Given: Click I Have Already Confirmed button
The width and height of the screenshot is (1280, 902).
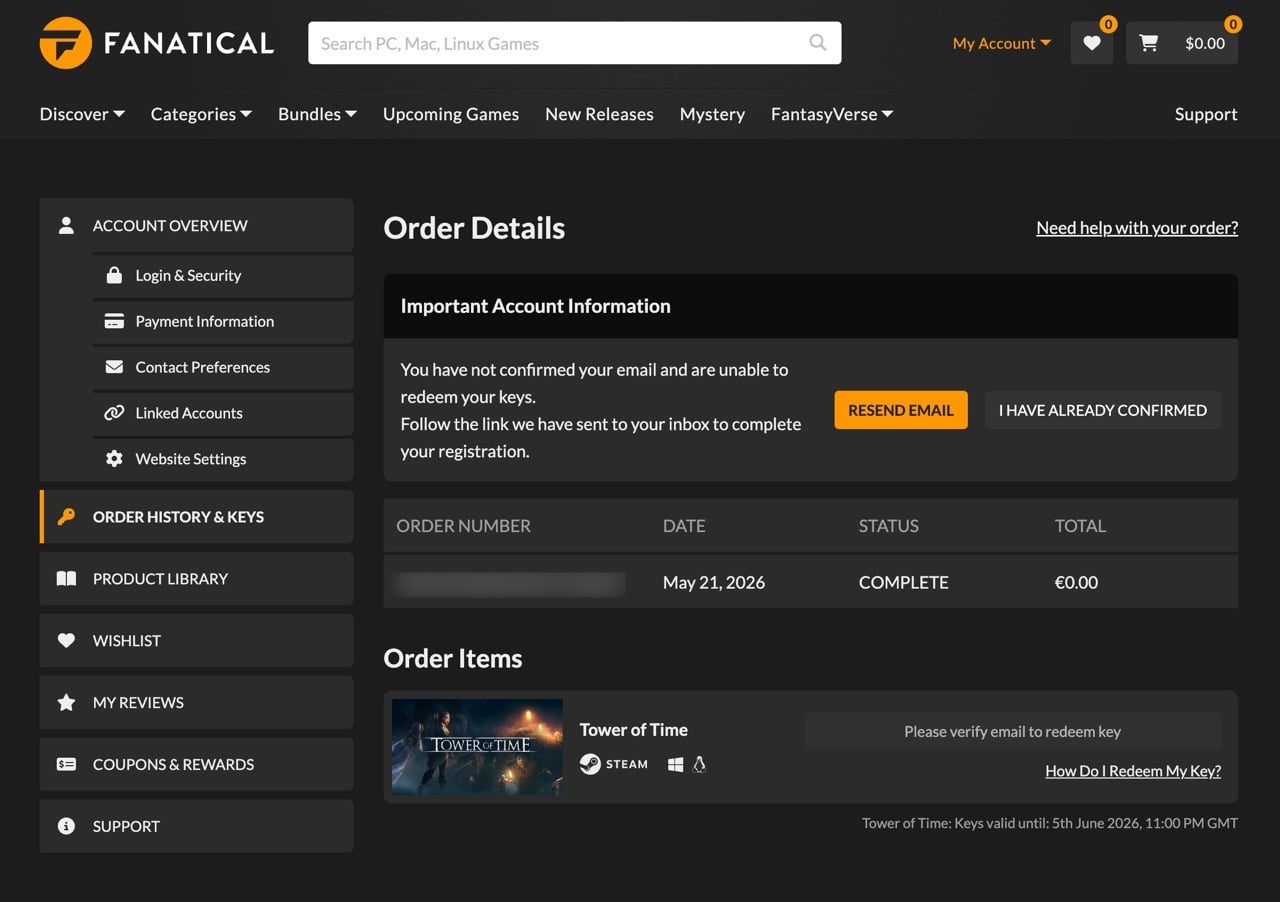Looking at the screenshot, I should point(1103,410).
